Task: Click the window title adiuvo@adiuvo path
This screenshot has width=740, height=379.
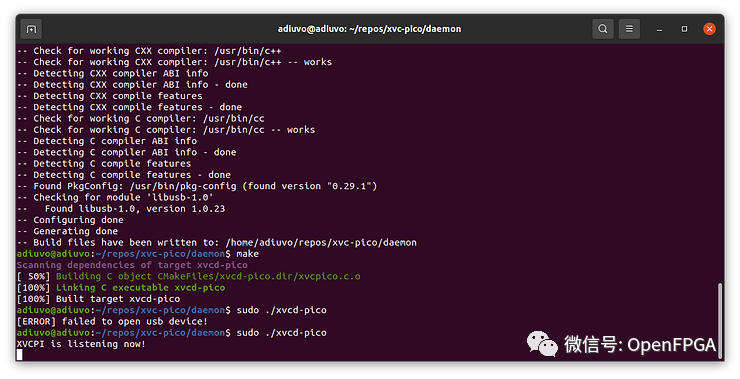Action: point(369,29)
